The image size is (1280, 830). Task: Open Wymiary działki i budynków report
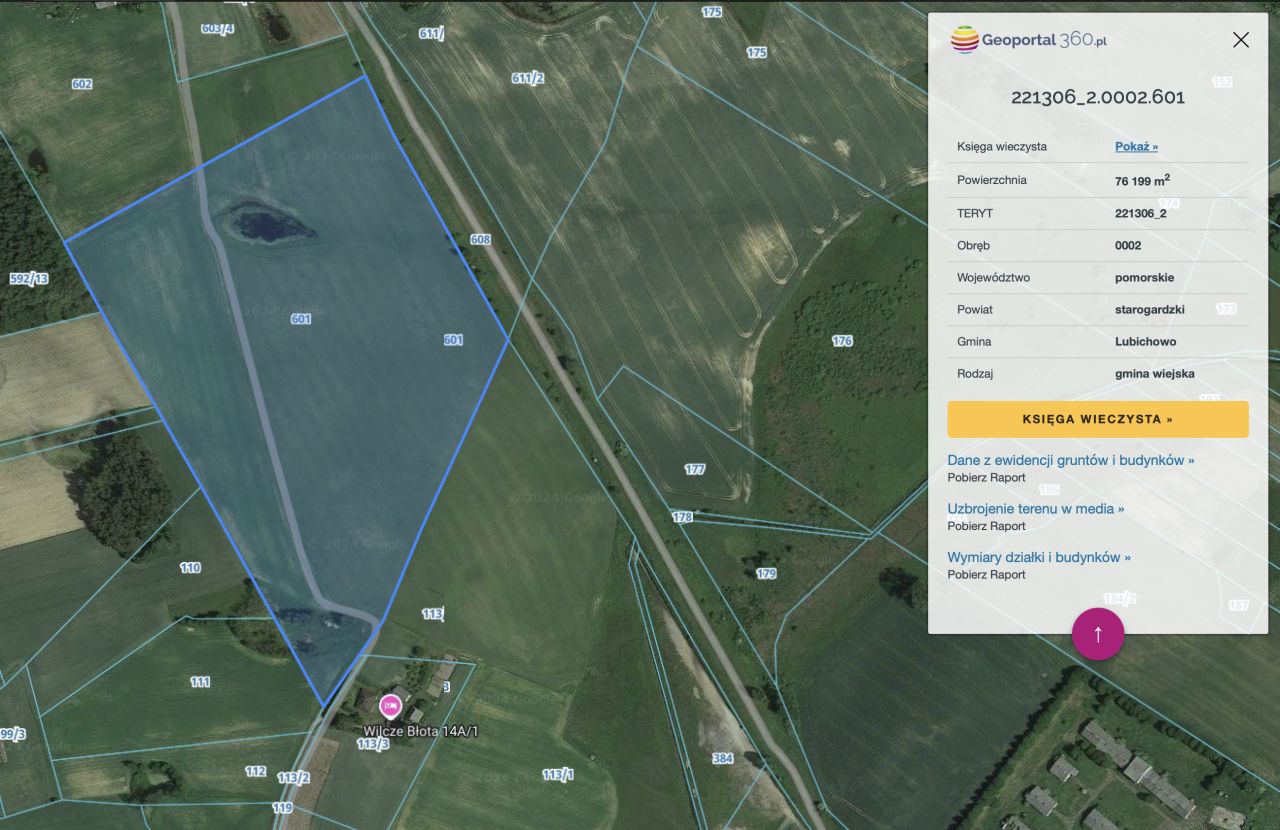[1039, 557]
